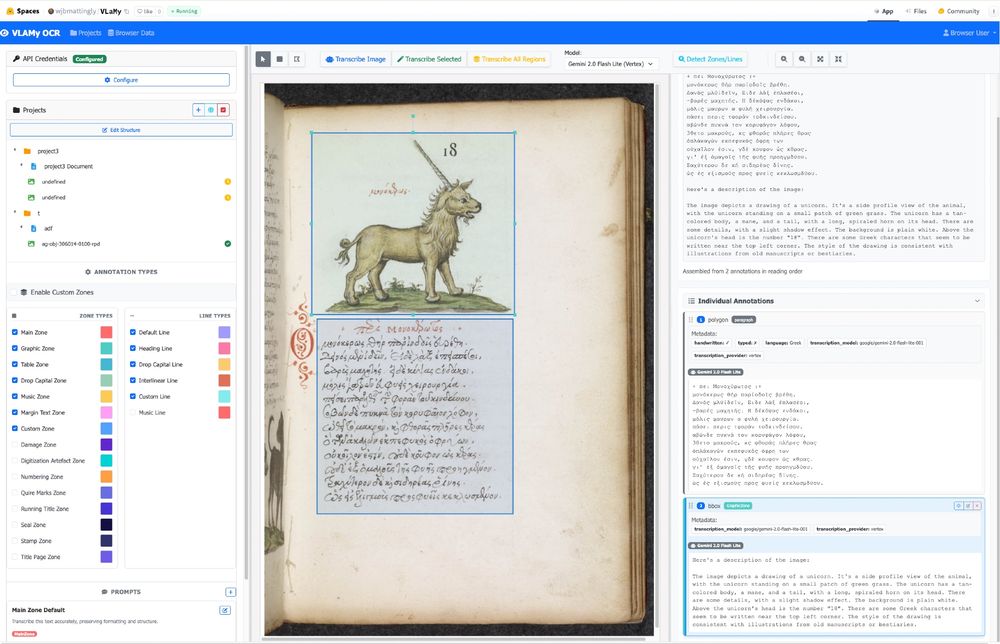Click the Music Zone yellow color swatch
Image resolution: width=1000 pixels, height=644 pixels.
tap(107, 397)
